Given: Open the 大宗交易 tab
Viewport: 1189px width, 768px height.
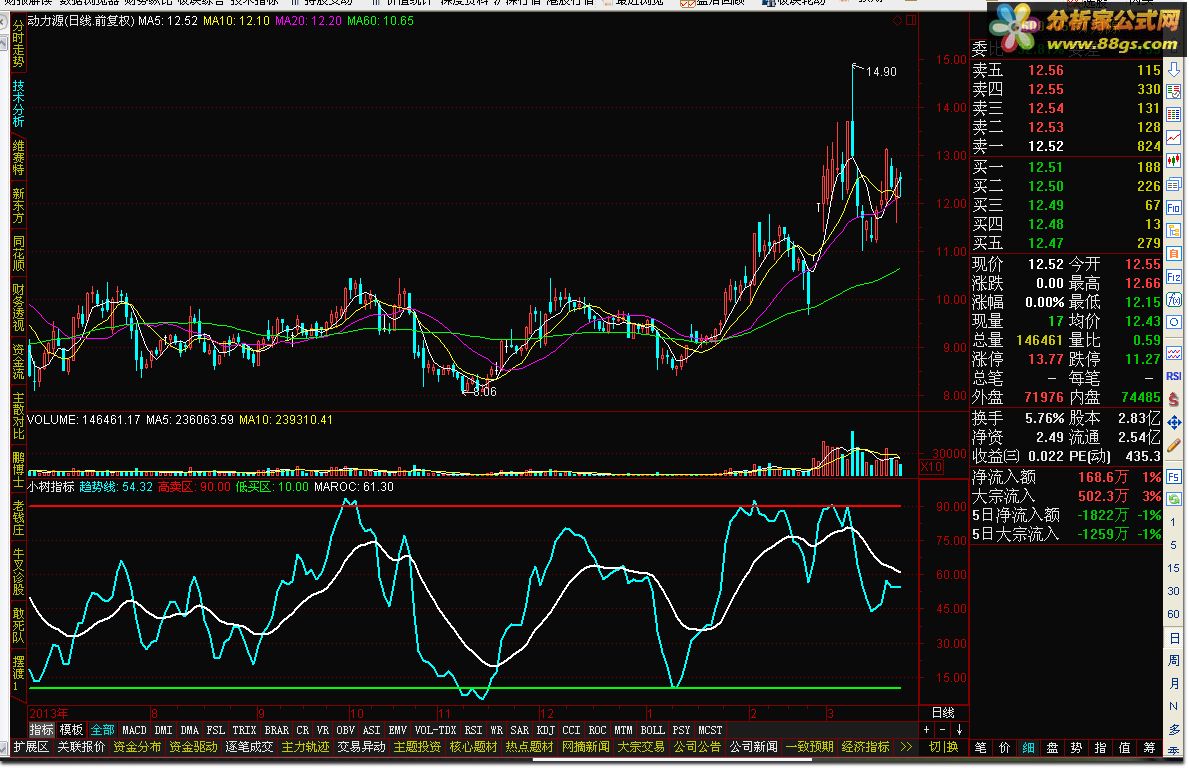Looking at the screenshot, I should coord(642,747).
